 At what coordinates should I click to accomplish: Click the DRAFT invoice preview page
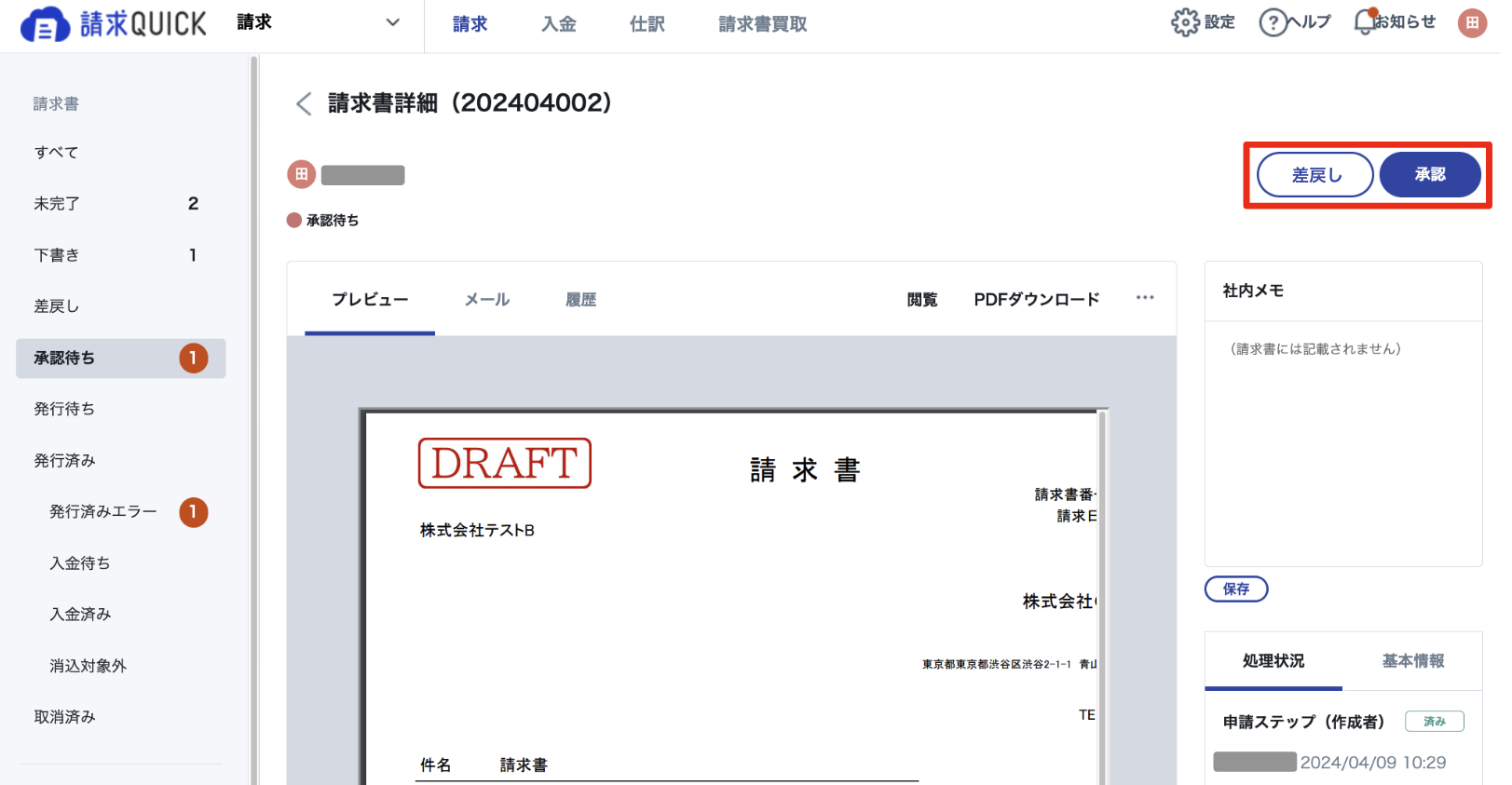[732, 598]
